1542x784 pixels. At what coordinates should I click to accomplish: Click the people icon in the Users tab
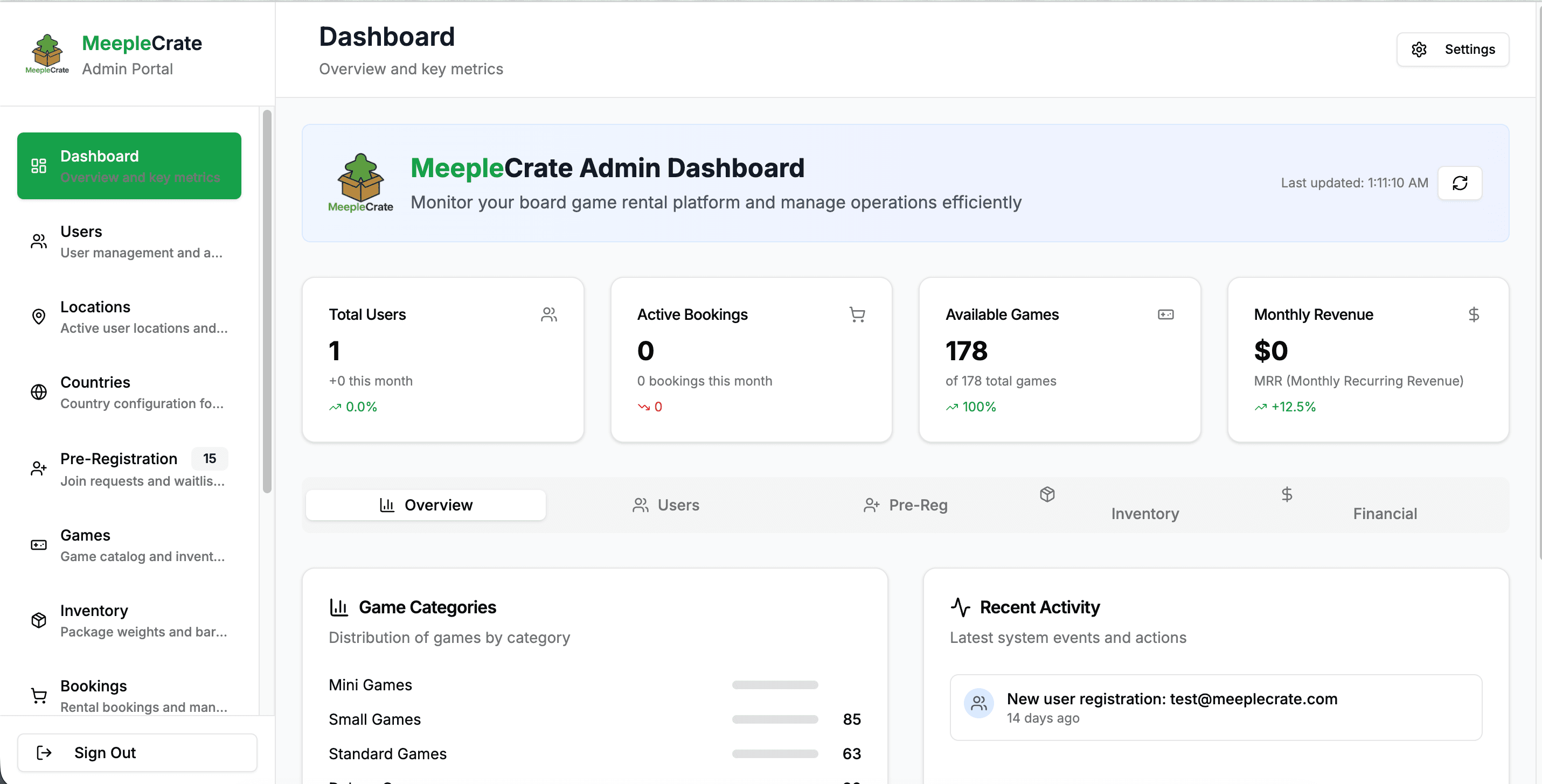click(641, 505)
